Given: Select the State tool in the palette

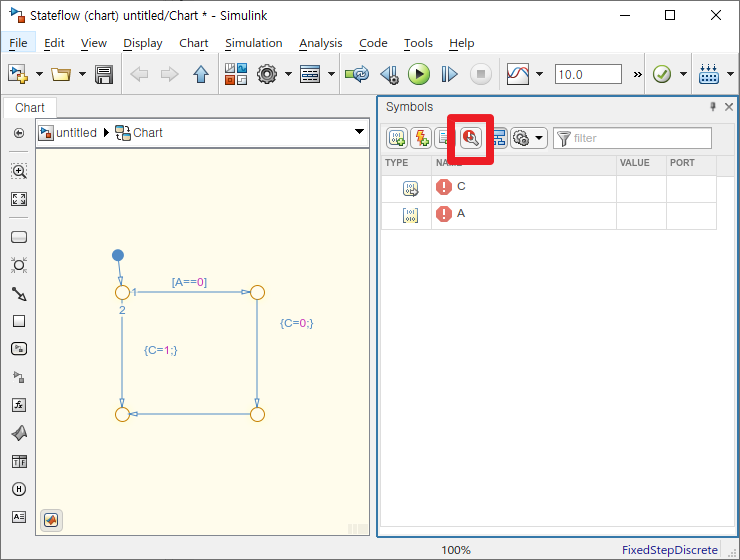Looking at the screenshot, I should point(19,237).
